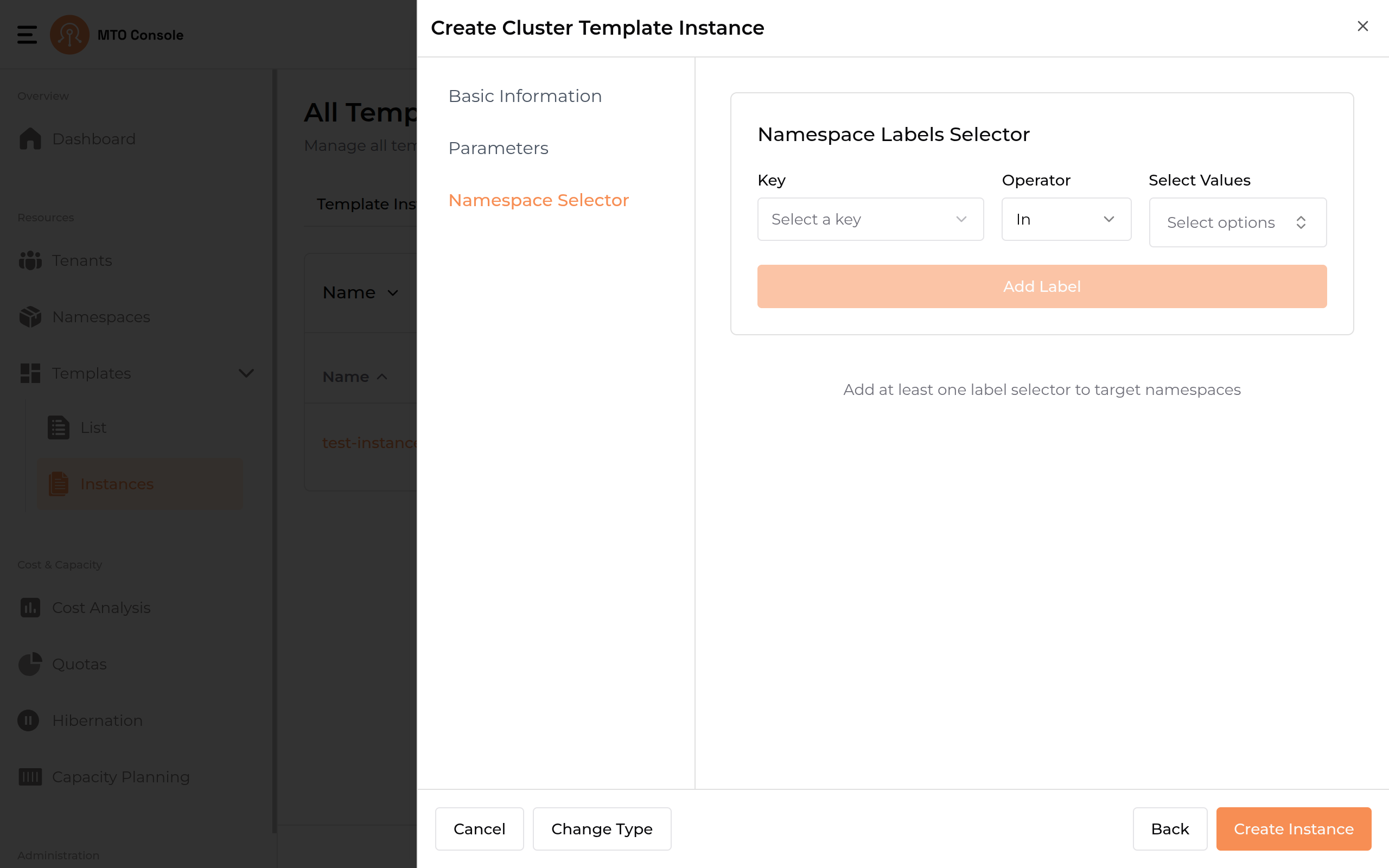Click the Change Type button
This screenshot has height=868, width=1389.
602,828
